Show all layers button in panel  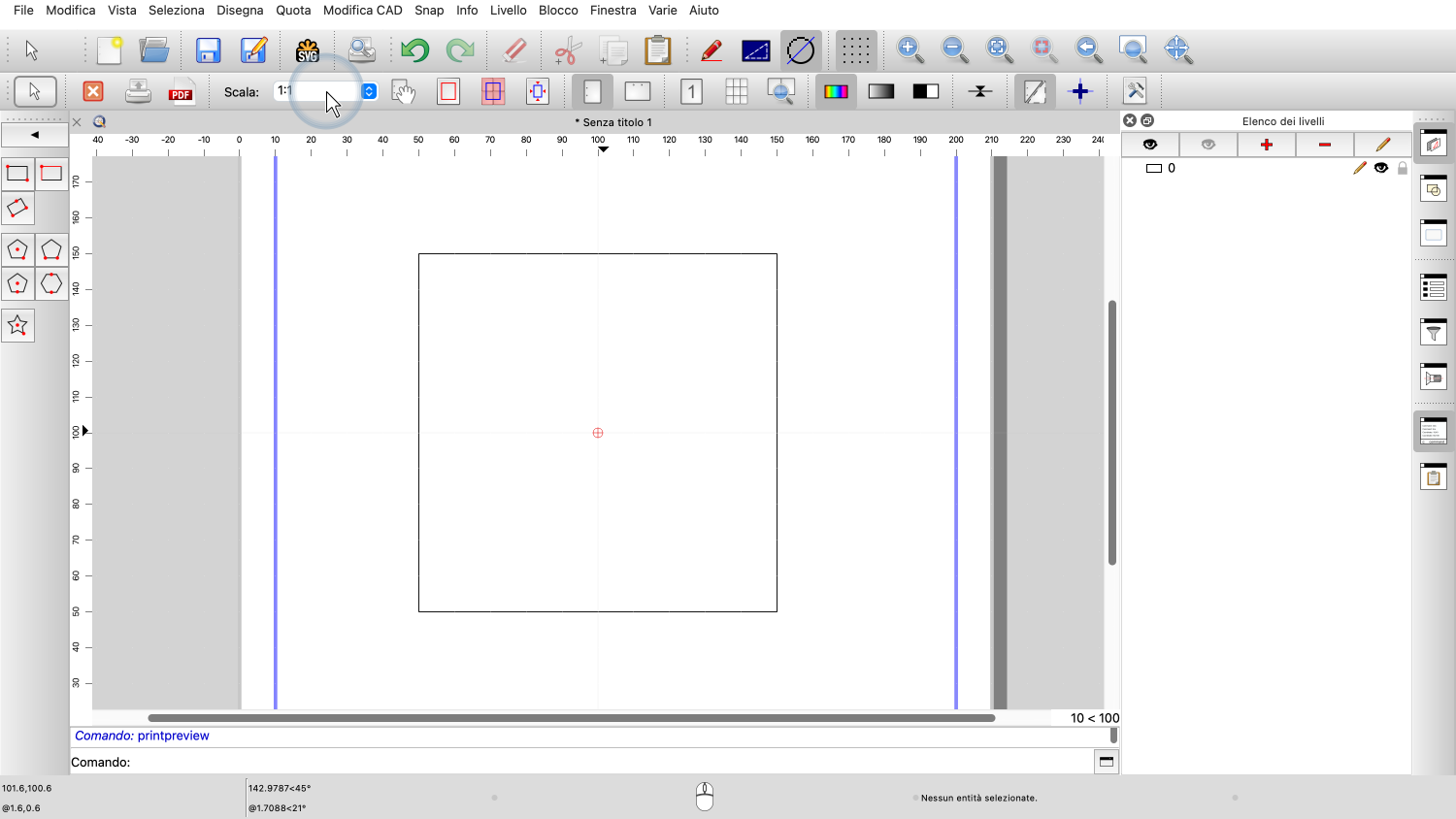coord(1150,145)
